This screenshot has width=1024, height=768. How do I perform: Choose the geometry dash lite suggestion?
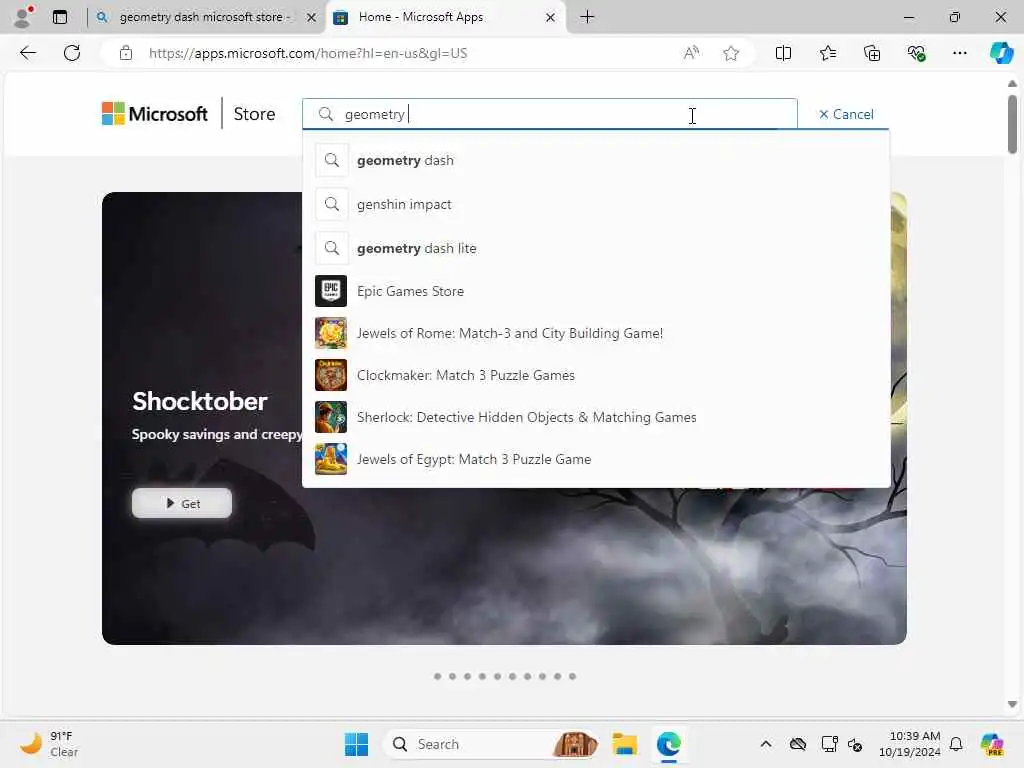596,248
